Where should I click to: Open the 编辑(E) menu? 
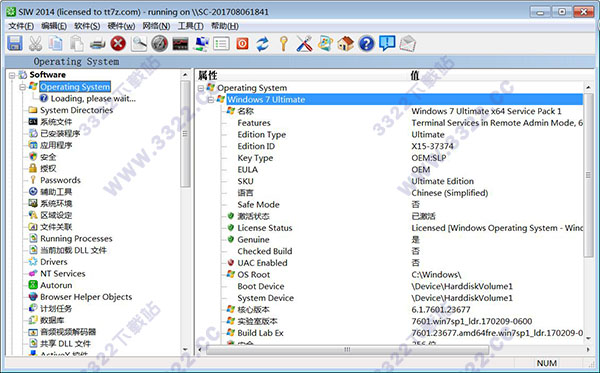coord(54,26)
